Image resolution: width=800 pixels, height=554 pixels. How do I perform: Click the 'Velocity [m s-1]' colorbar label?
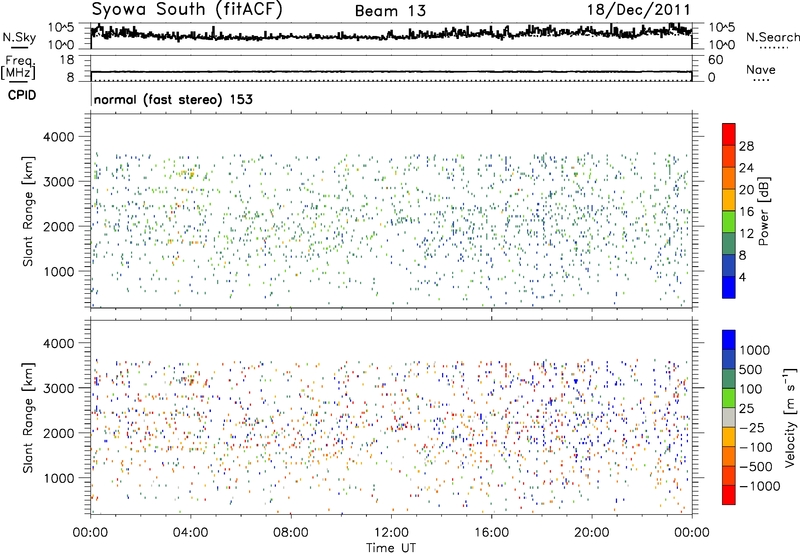tap(790, 417)
